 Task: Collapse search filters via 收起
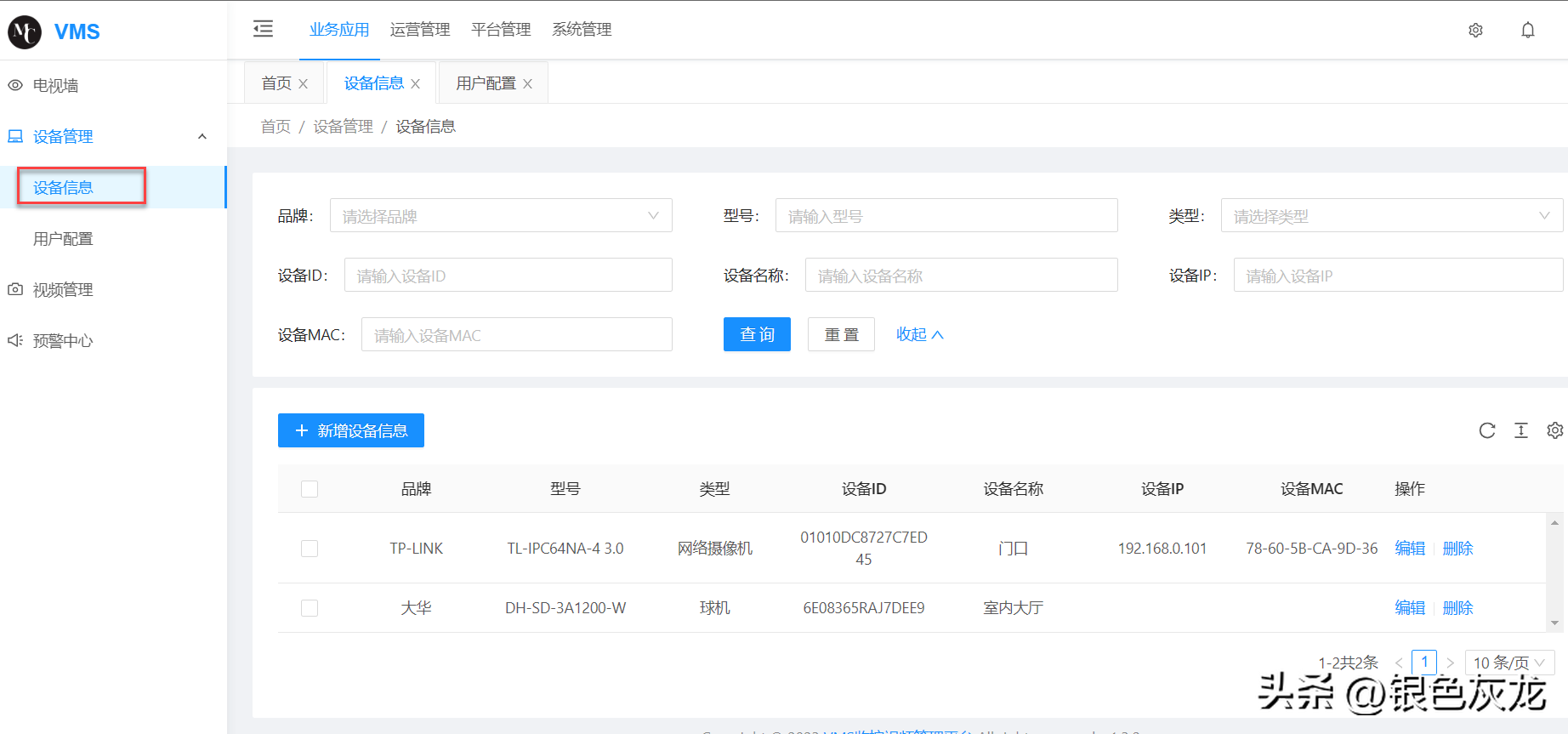coord(919,334)
